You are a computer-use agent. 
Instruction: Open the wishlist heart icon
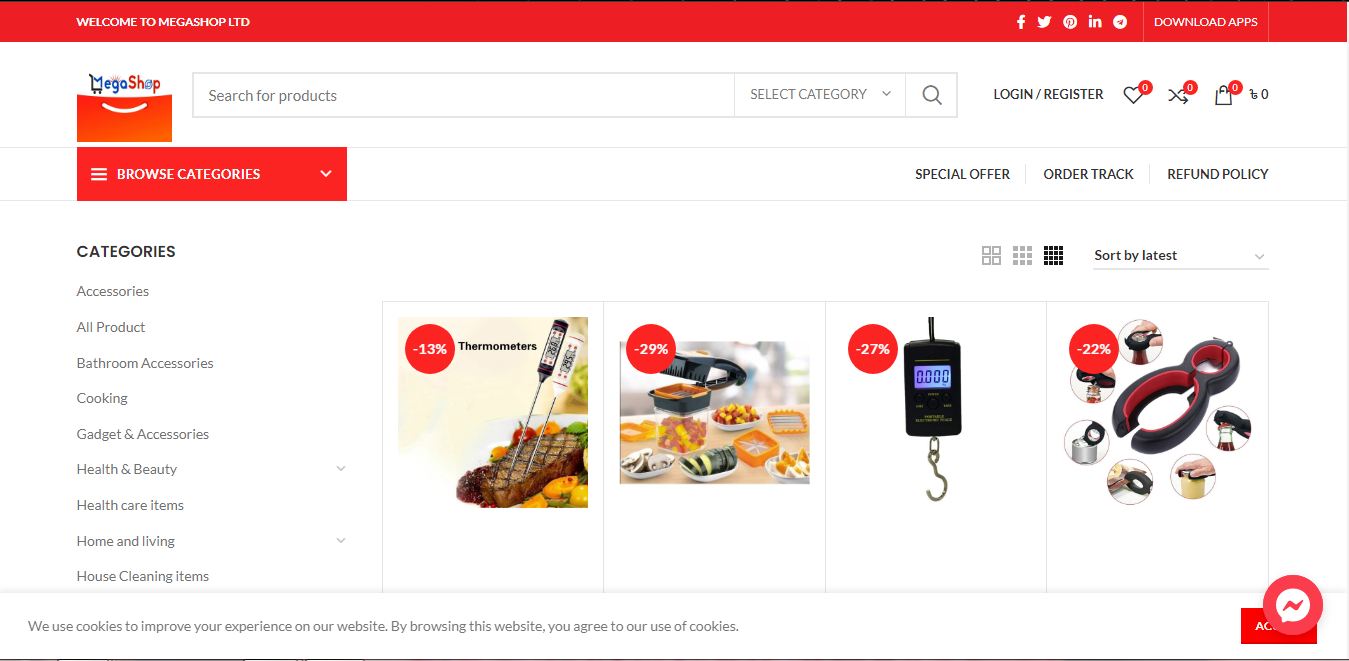coord(1133,95)
